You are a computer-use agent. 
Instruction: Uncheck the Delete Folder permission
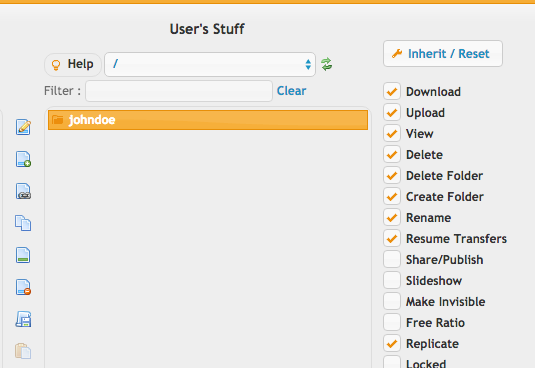pyautogui.click(x=392, y=176)
